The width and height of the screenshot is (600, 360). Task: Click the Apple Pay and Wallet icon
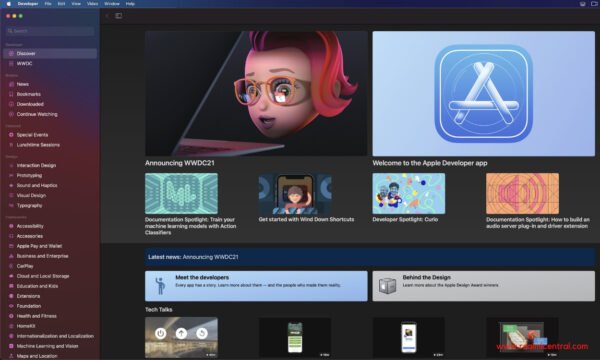(x=11, y=246)
